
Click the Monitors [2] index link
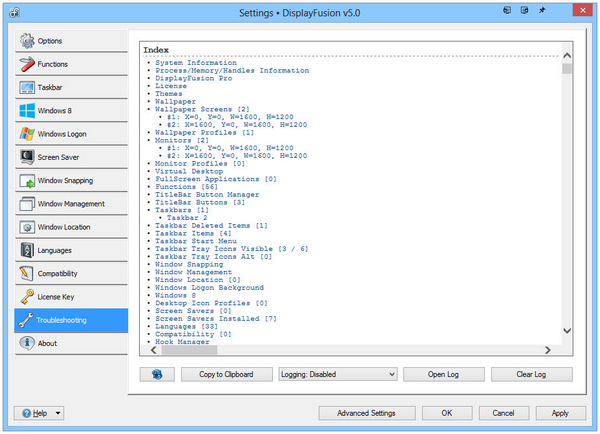[x=182, y=140]
